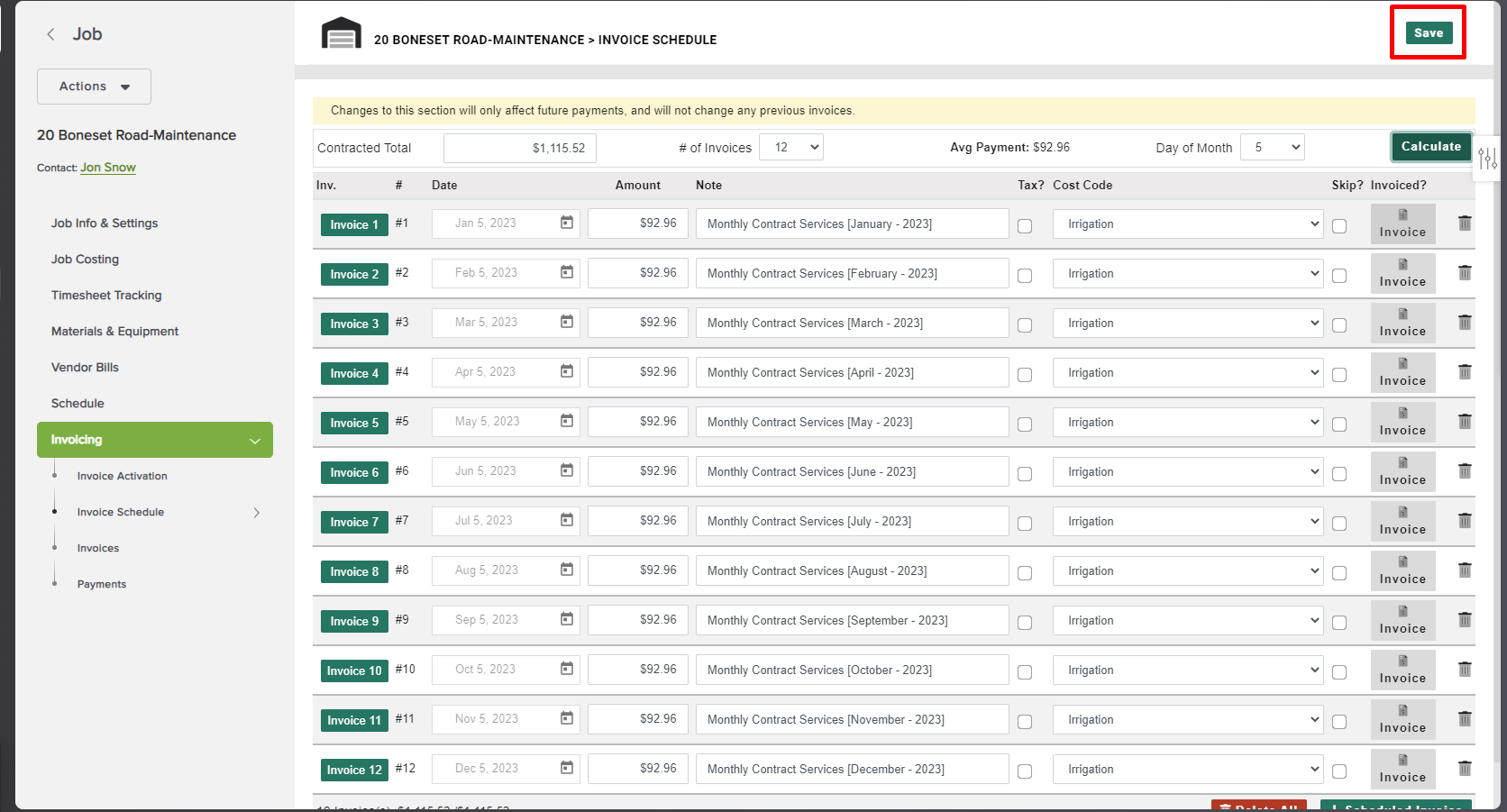Screen dimensions: 1507x812
Task: Edit the note for the April invoice
Action: [852, 372]
